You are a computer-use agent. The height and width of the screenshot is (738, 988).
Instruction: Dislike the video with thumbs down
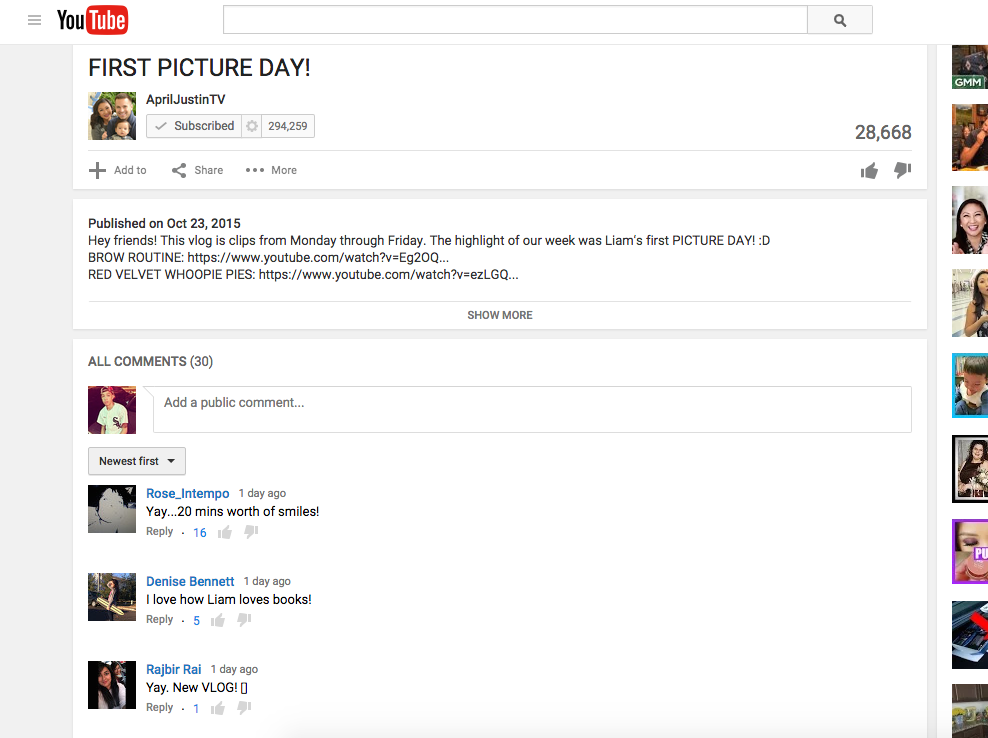902,170
